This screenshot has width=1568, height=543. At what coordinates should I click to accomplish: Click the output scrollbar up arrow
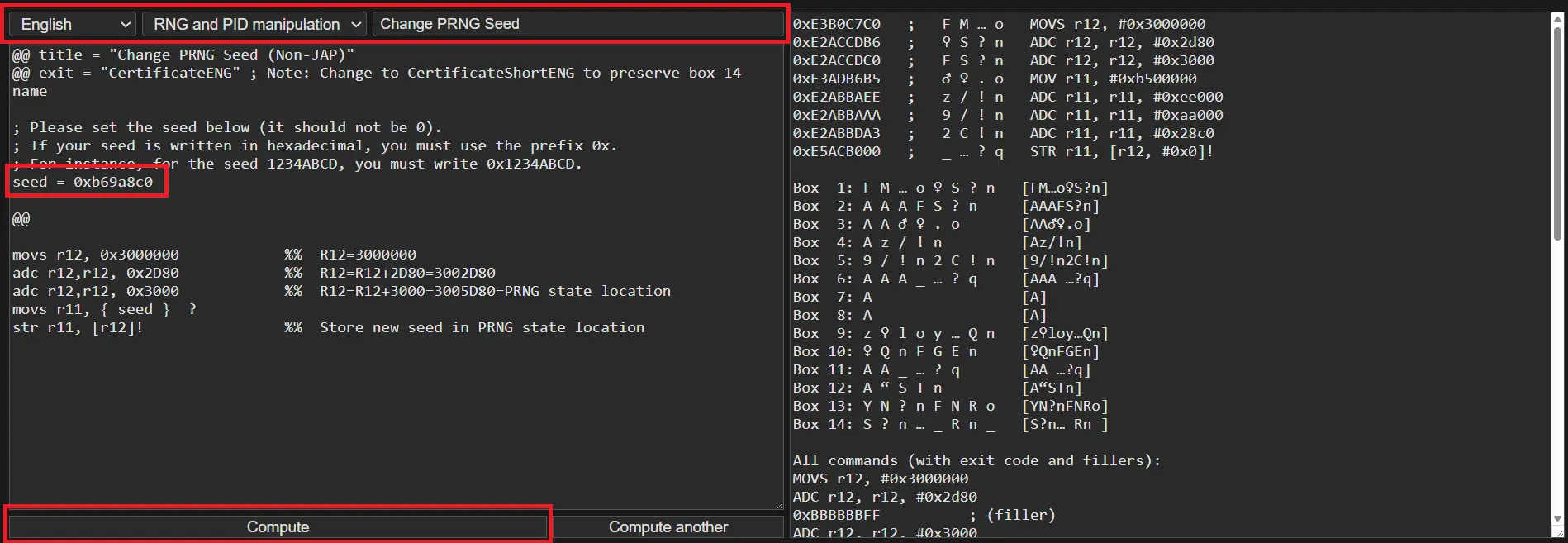[x=1558, y=19]
